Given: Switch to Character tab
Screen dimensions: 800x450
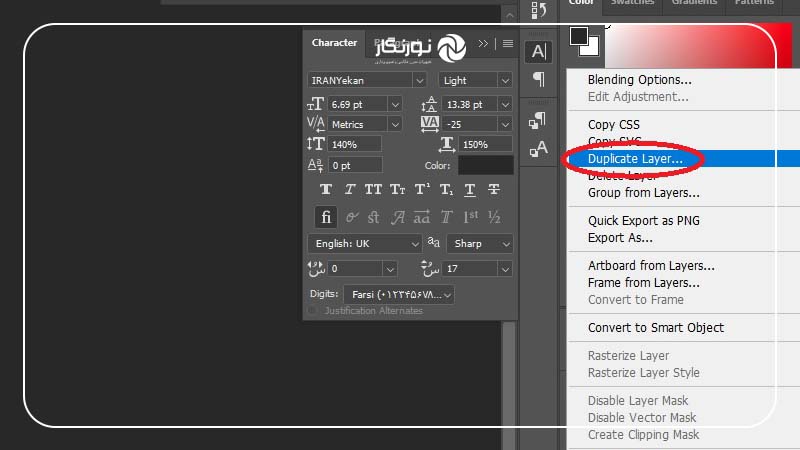Looking at the screenshot, I should [x=334, y=43].
